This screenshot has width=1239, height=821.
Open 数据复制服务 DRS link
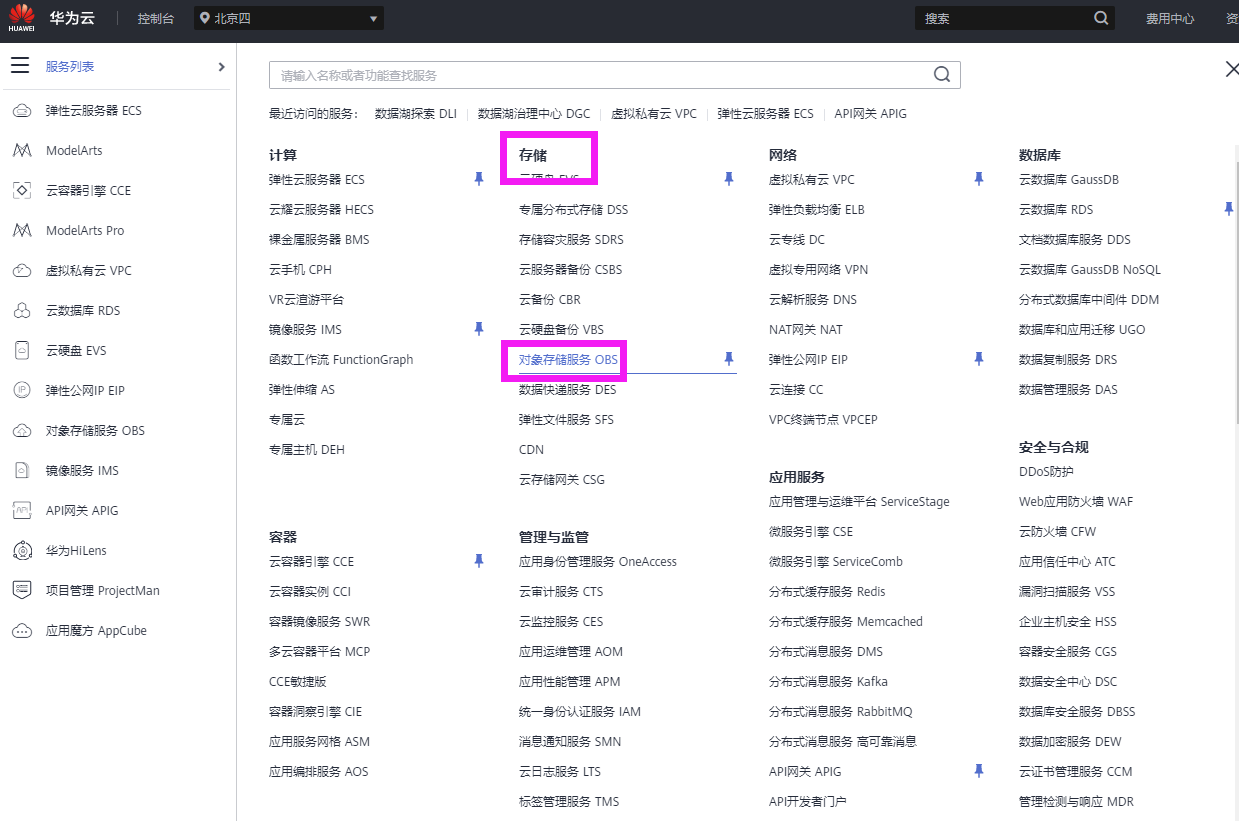[1068, 360]
